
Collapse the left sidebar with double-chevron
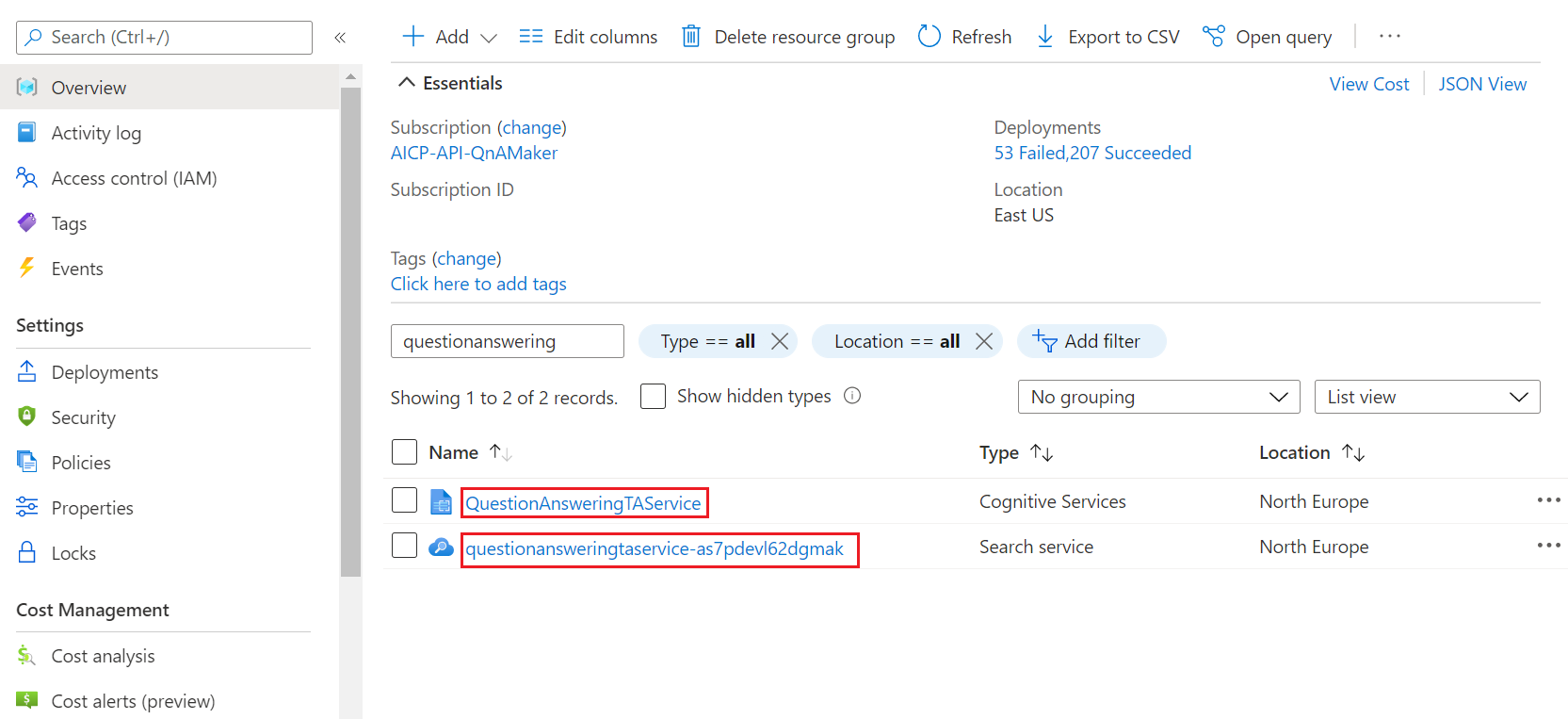(340, 38)
